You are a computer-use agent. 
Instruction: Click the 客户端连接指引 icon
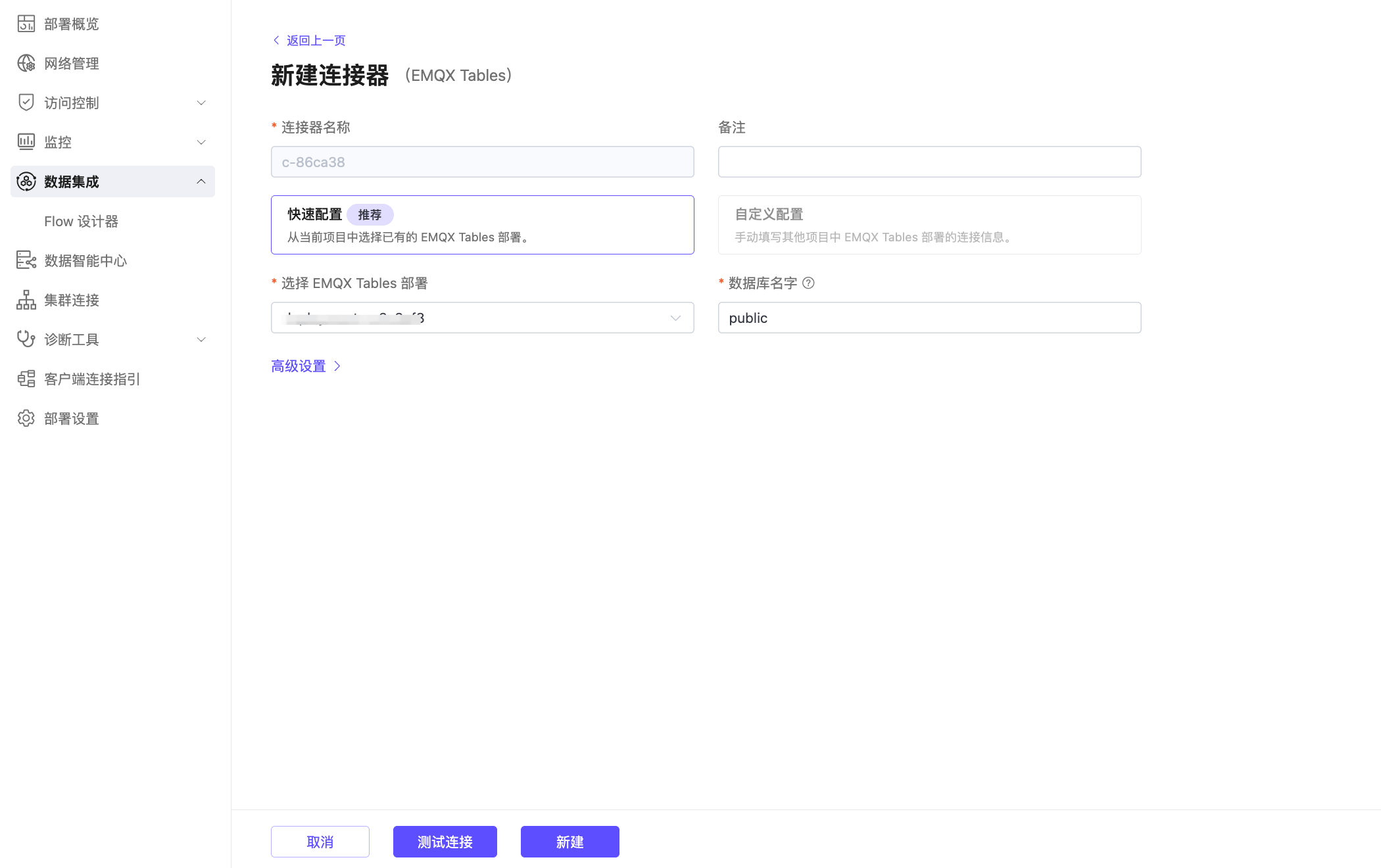pos(26,379)
